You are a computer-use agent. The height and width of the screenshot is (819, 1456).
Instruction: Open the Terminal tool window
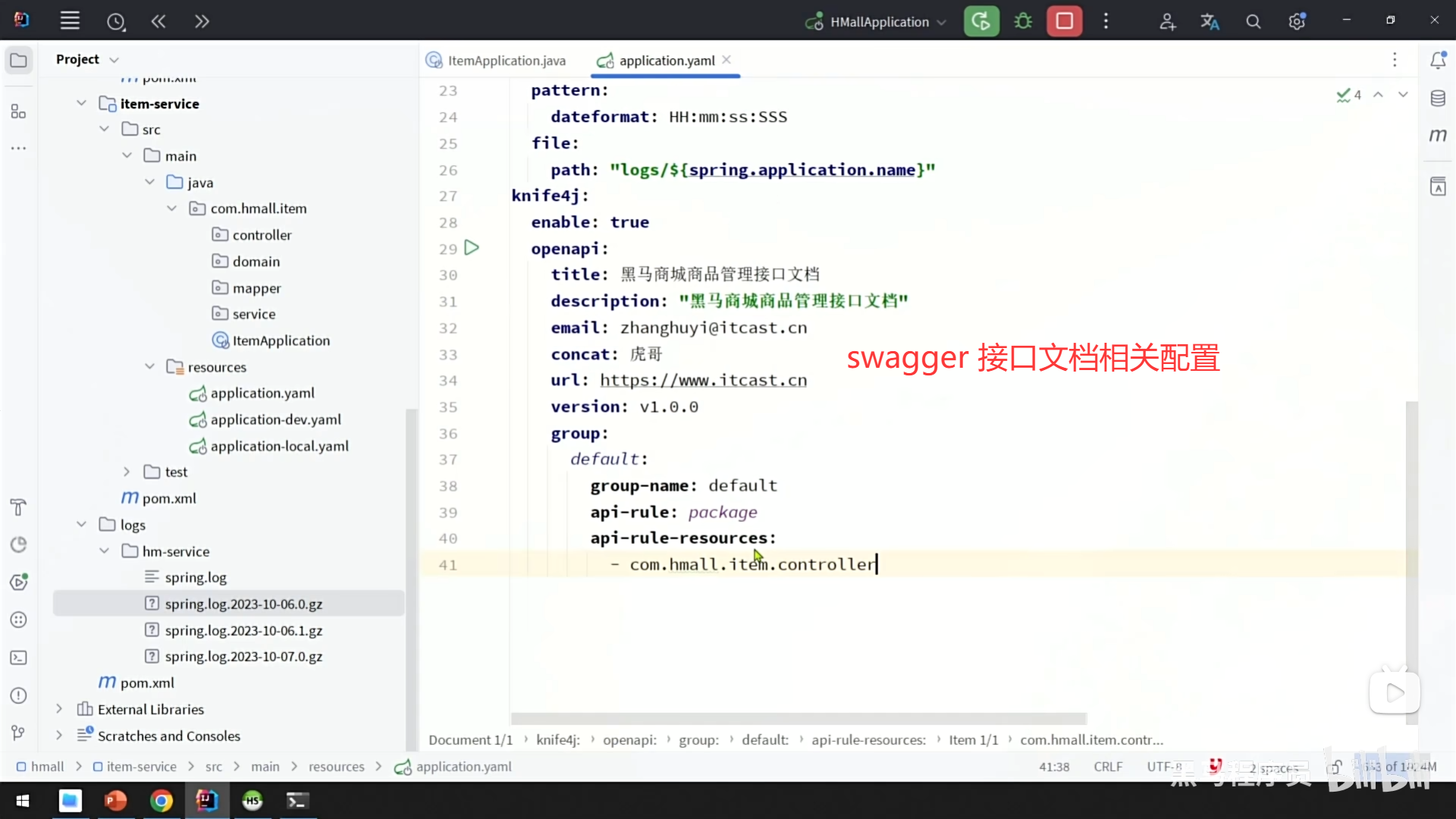18,658
